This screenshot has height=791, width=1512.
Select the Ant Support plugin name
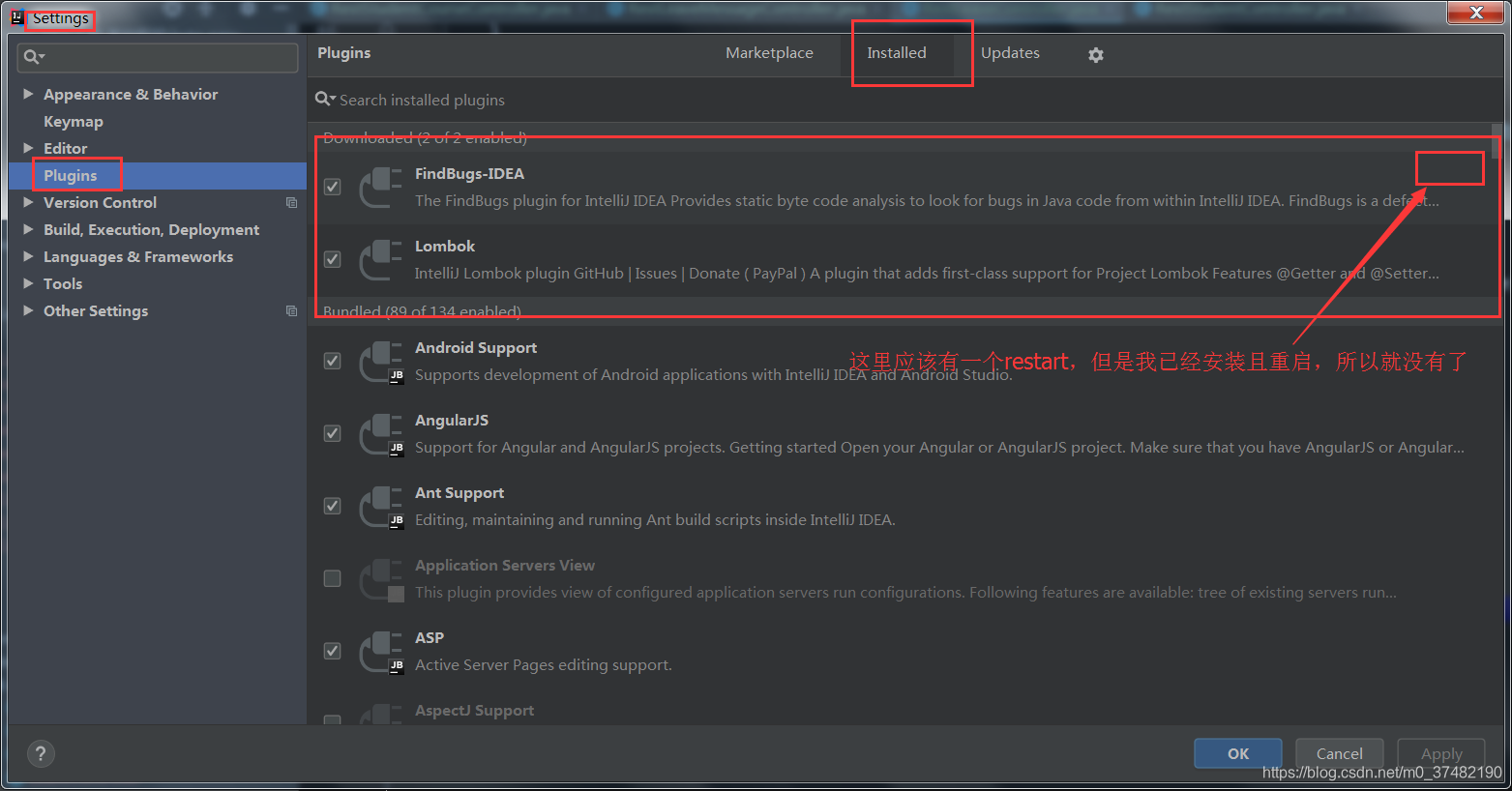point(460,493)
